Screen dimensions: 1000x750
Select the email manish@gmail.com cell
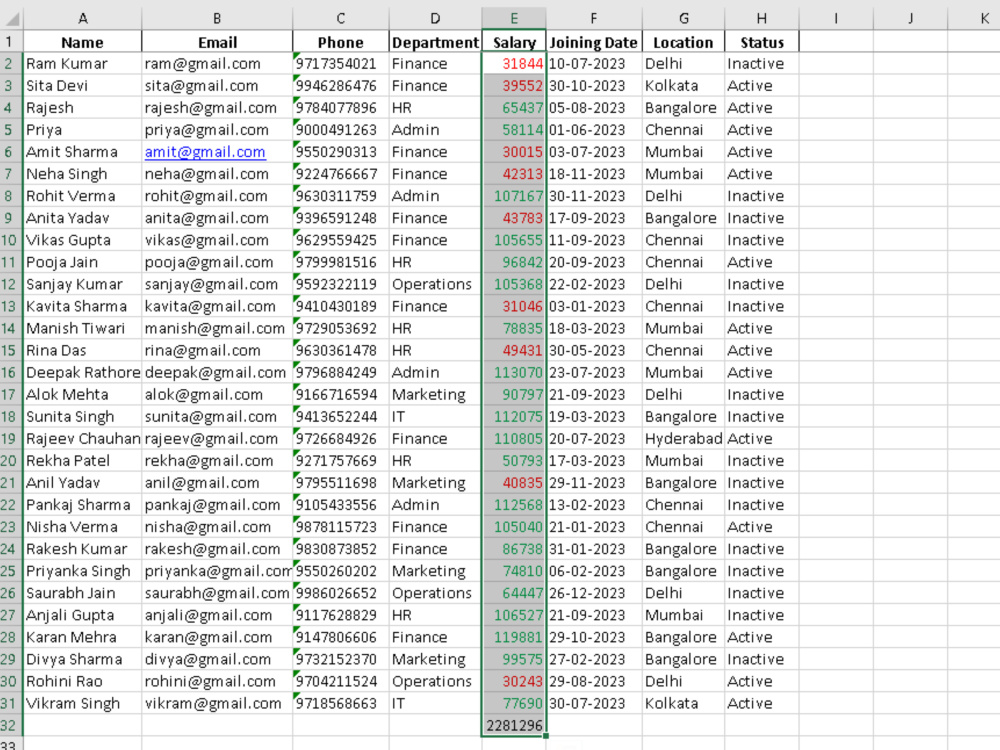pos(217,328)
